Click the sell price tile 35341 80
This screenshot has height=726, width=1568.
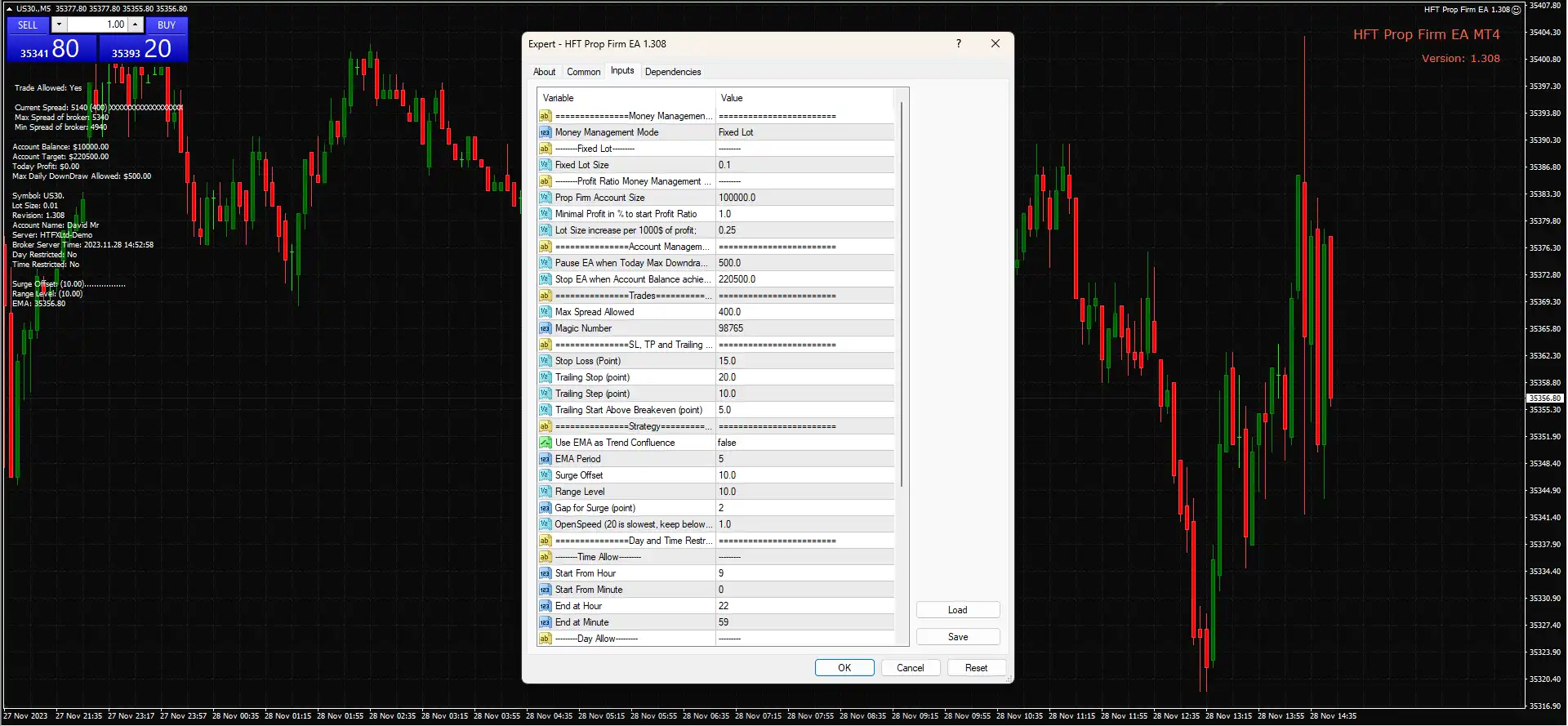(x=52, y=48)
